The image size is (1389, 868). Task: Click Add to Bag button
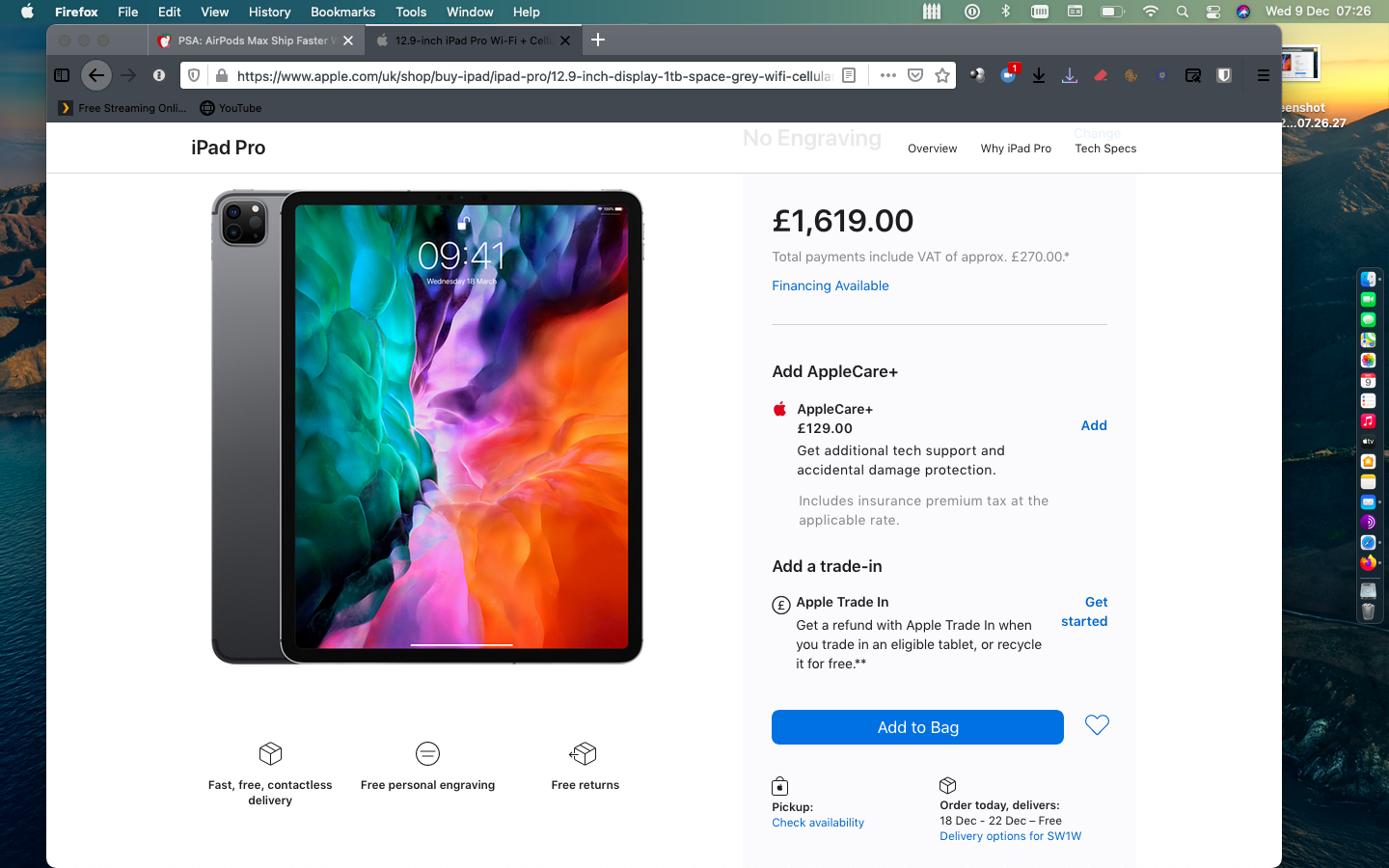coord(917,727)
